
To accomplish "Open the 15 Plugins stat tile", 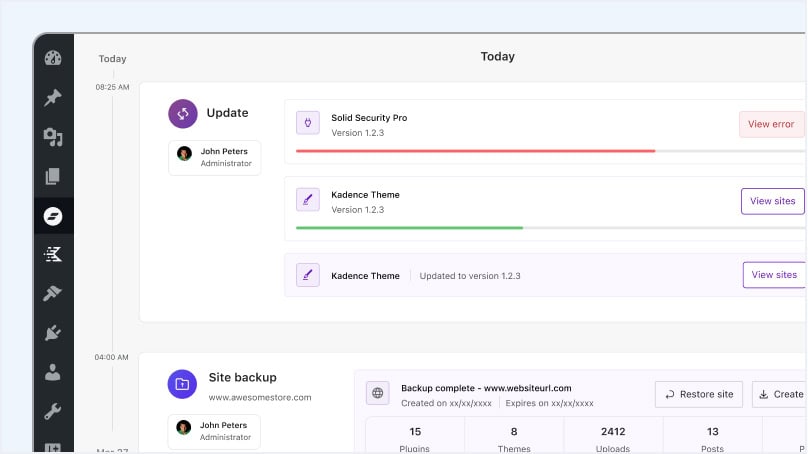I will 414,438.
